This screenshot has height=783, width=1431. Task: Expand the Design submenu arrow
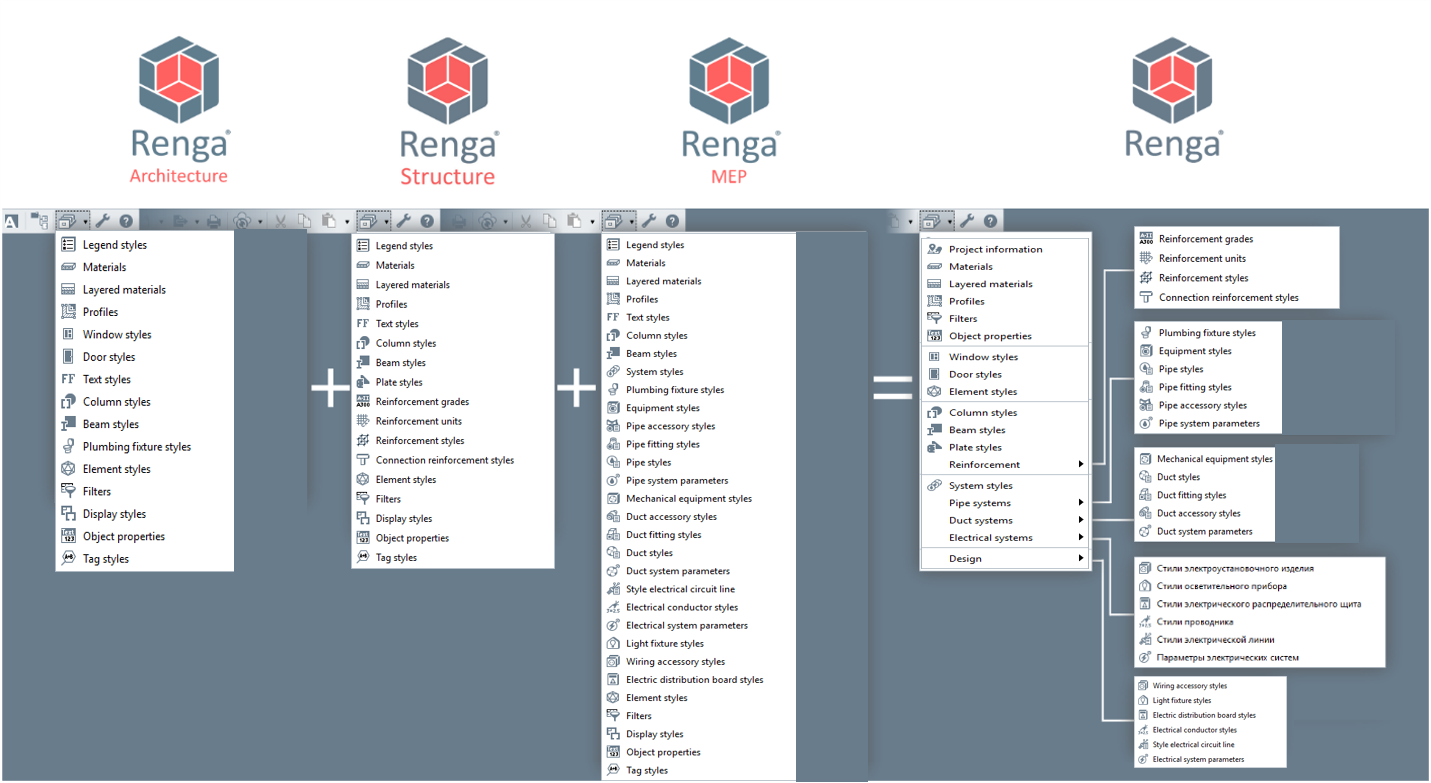[1081, 559]
